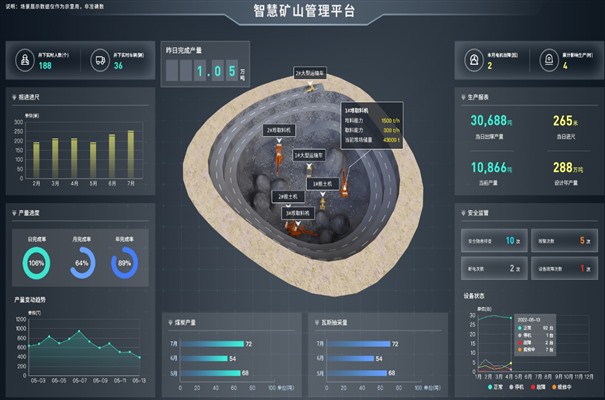Click the 7月 bar valued 72 in 瓦斯抽采量
This screenshot has width=605, height=400.
[x=359, y=344]
